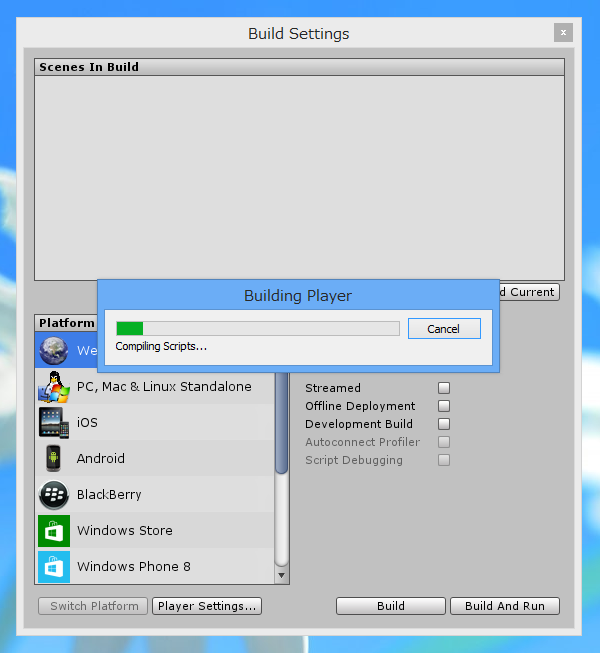The image size is (600, 653).
Task: Click the Platform list header
Action: [x=67, y=323]
